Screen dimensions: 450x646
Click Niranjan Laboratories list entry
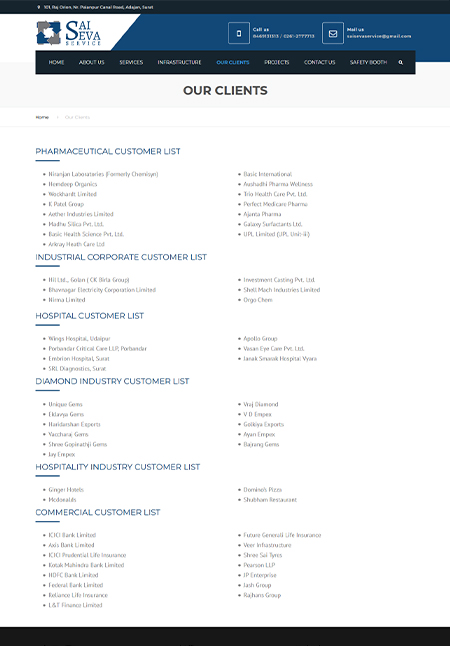103,174
